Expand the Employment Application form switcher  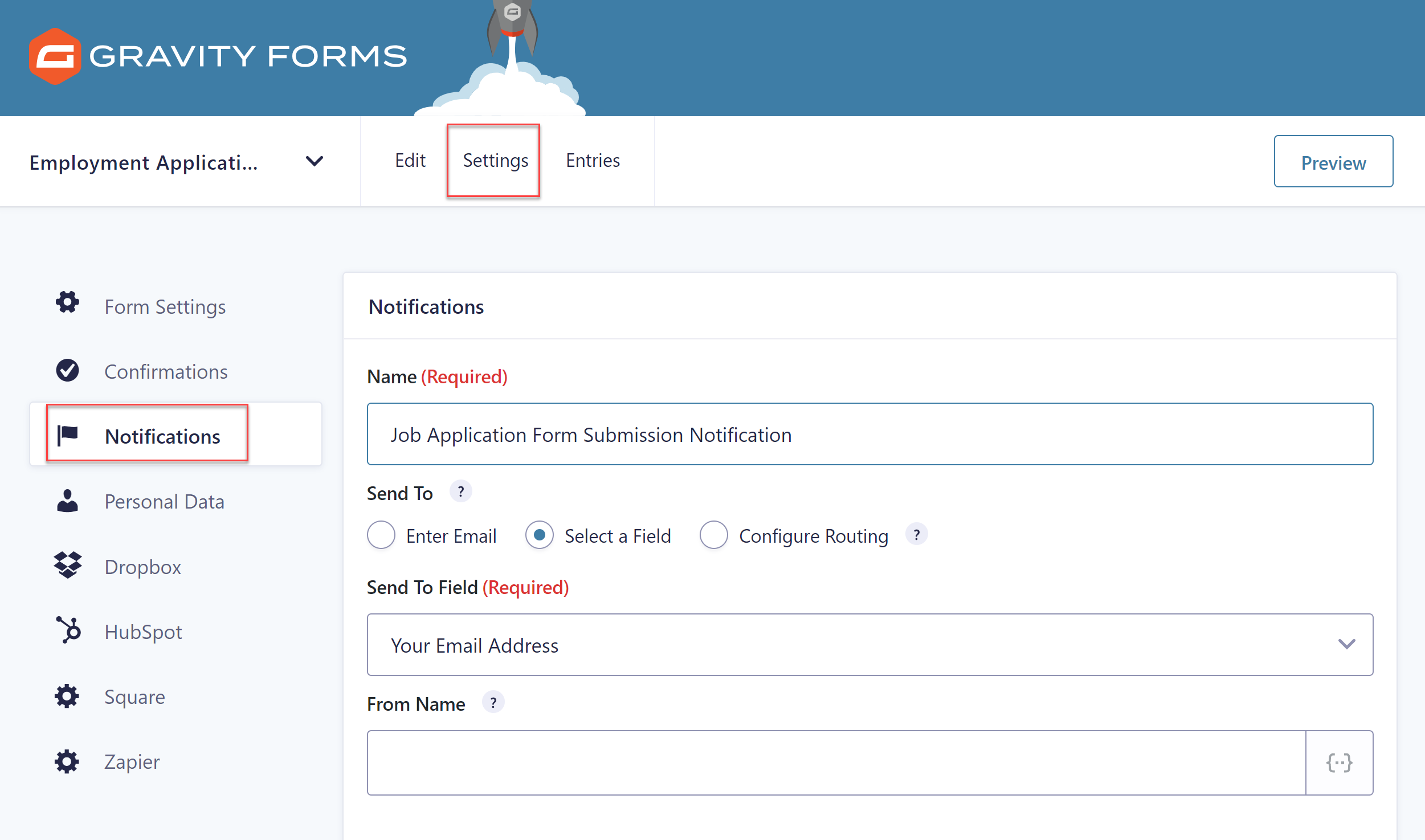[x=315, y=162]
